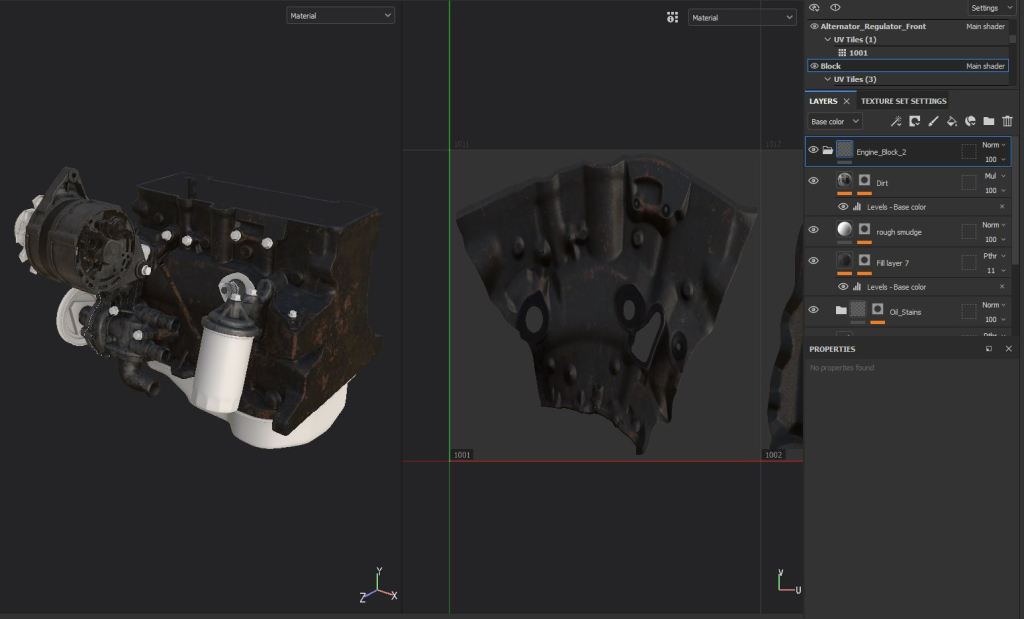1024x619 pixels.
Task: Toggle visibility of rough smudge layer
Action: coord(813,230)
